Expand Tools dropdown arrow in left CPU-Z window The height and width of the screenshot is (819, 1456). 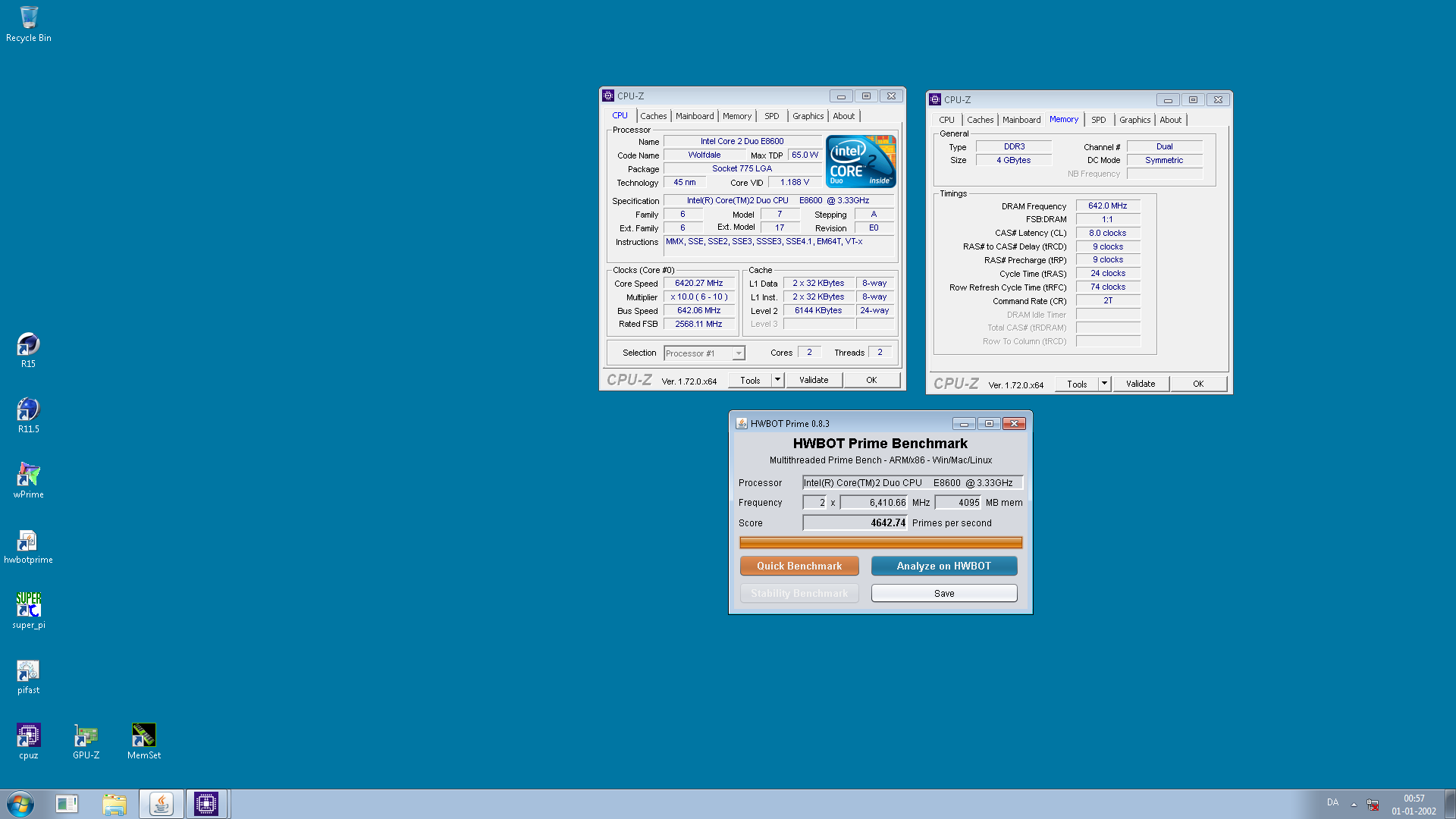coord(777,380)
